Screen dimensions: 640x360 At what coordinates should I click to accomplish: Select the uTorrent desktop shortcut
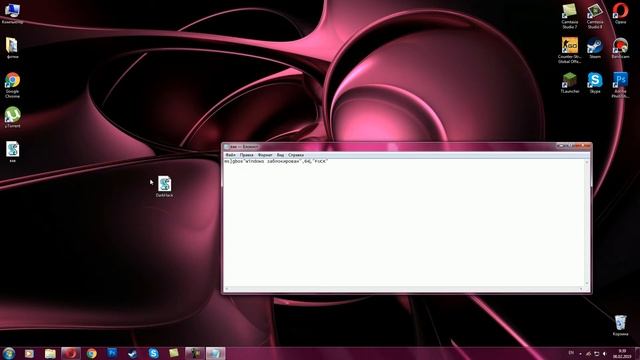[12, 117]
